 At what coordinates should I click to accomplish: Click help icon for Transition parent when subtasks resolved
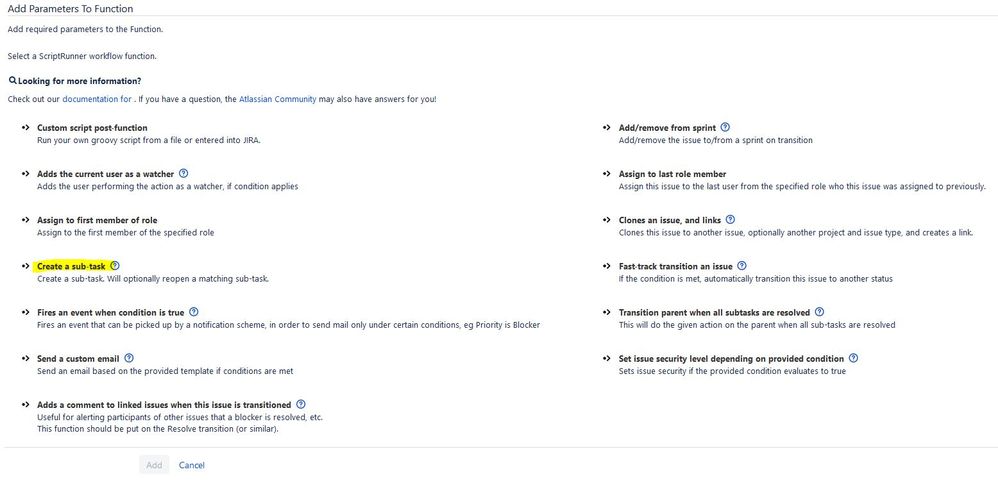coord(820,312)
